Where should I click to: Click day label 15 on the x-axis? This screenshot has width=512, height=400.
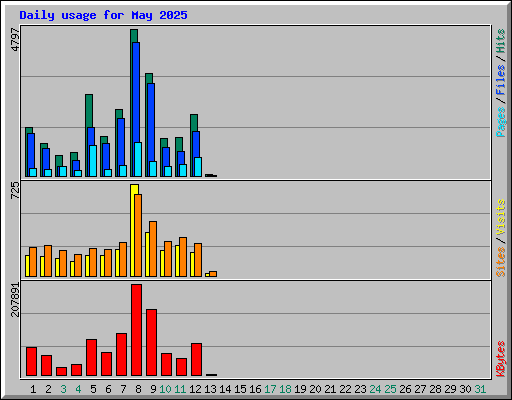click(x=240, y=389)
